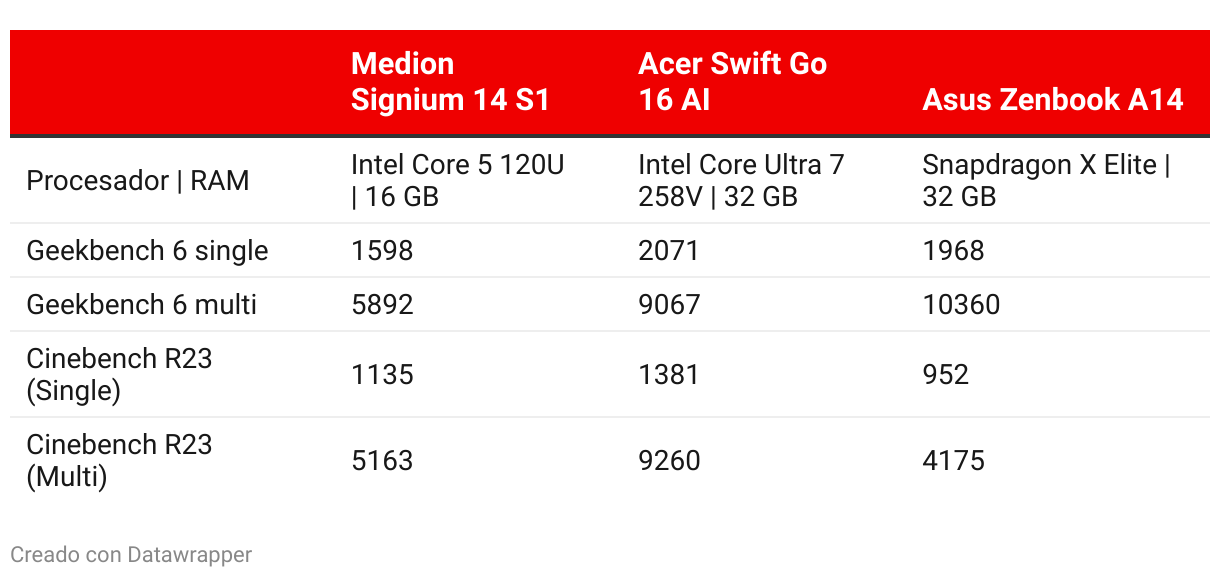Click the Geekbench 6 multi row label
Viewport: 1220px width, 578px height.
(x=141, y=304)
